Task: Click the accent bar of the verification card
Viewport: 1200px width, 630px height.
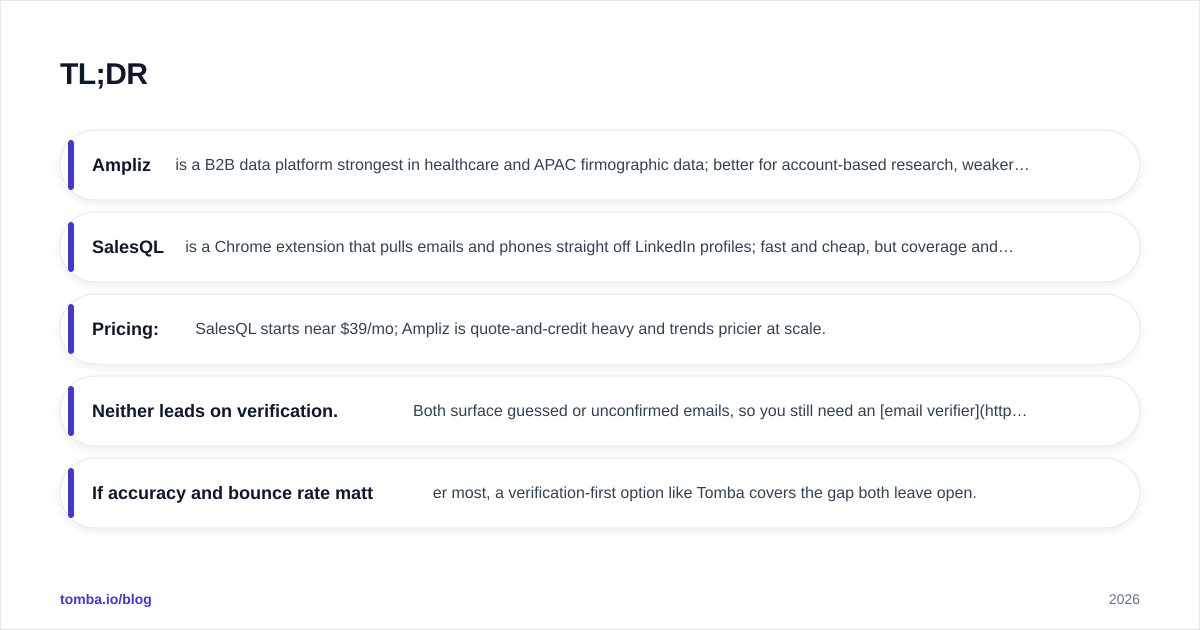Action: click(x=71, y=411)
